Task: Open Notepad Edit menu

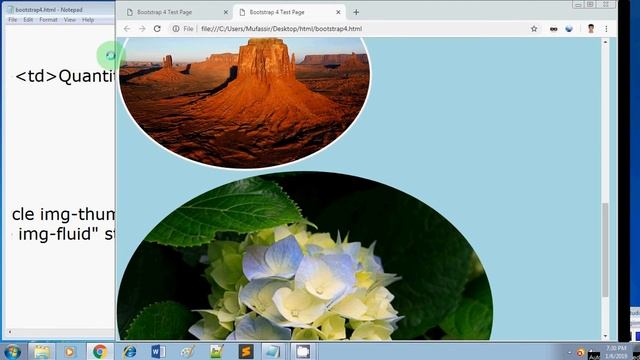Action: [28, 20]
